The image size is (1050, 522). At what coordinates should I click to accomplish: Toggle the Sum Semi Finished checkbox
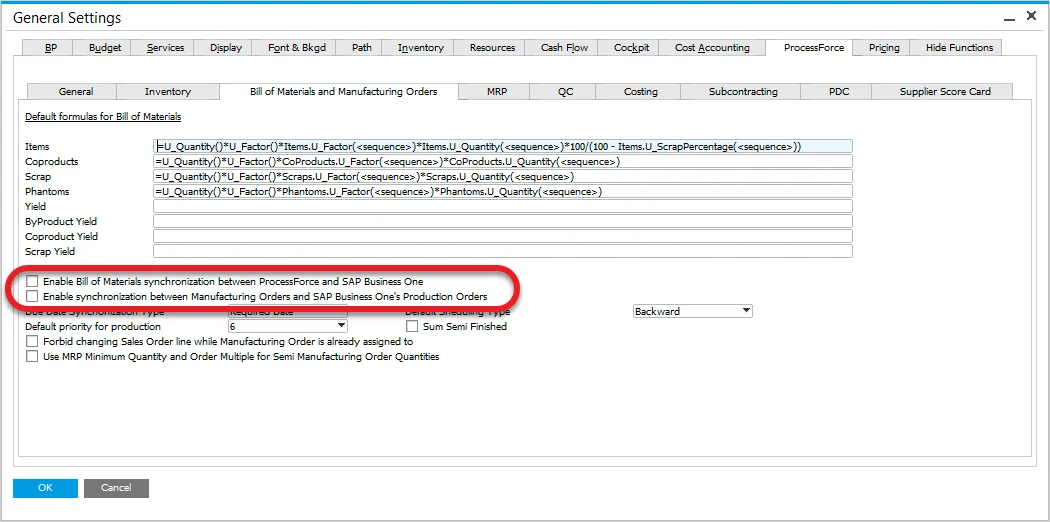click(412, 327)
